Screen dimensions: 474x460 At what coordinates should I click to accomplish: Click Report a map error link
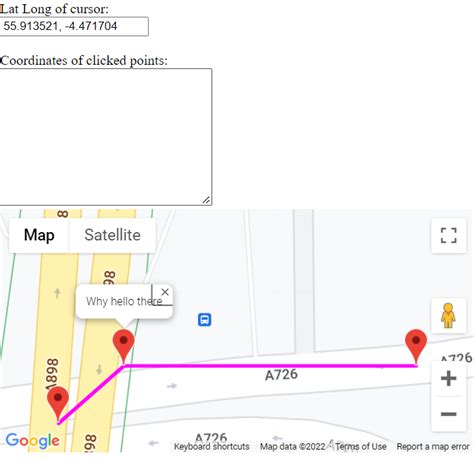point(433,446)
